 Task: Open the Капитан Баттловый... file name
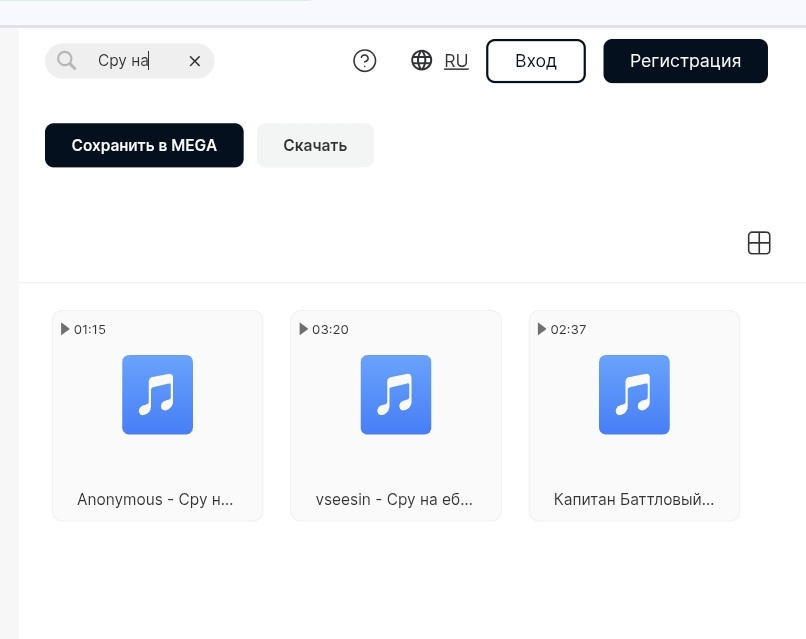634,499
